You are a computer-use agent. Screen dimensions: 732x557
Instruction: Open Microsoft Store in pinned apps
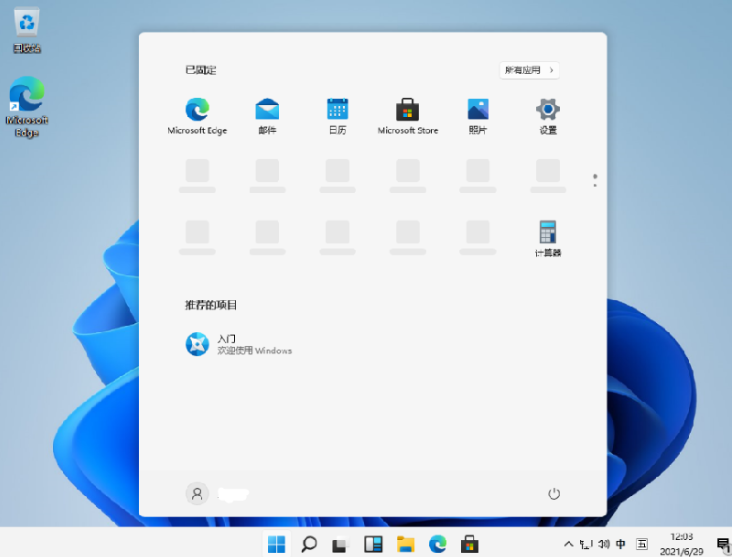point(408,116)
